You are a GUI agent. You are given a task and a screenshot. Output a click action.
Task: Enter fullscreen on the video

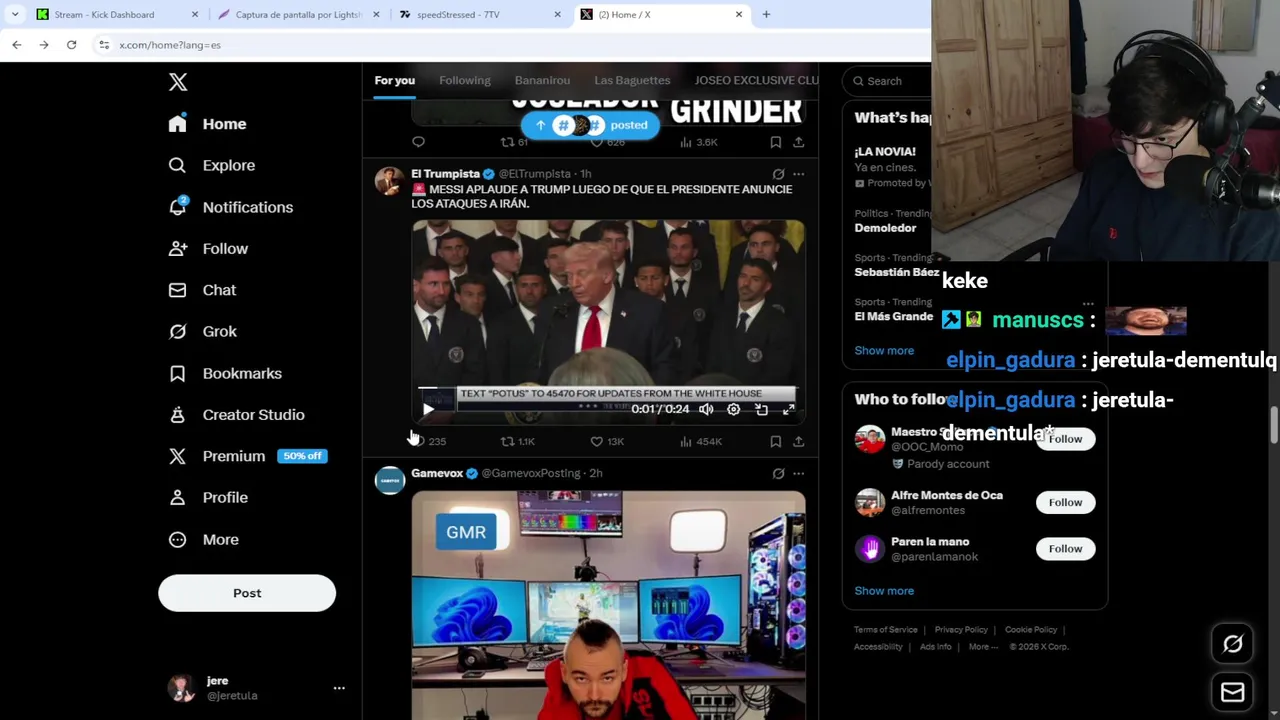(788, 409)
